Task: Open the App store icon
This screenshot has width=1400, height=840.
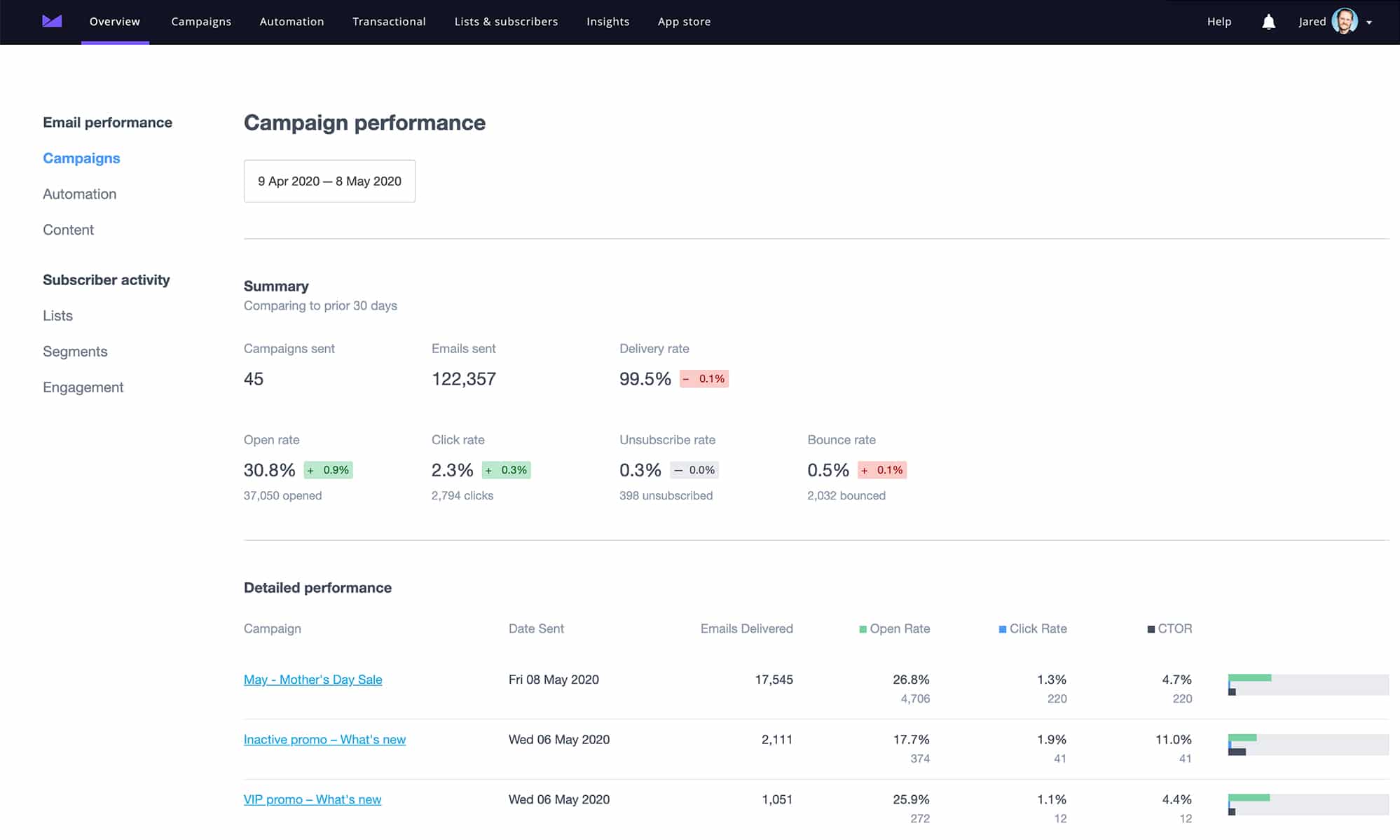Action: (x=684, y=21)
